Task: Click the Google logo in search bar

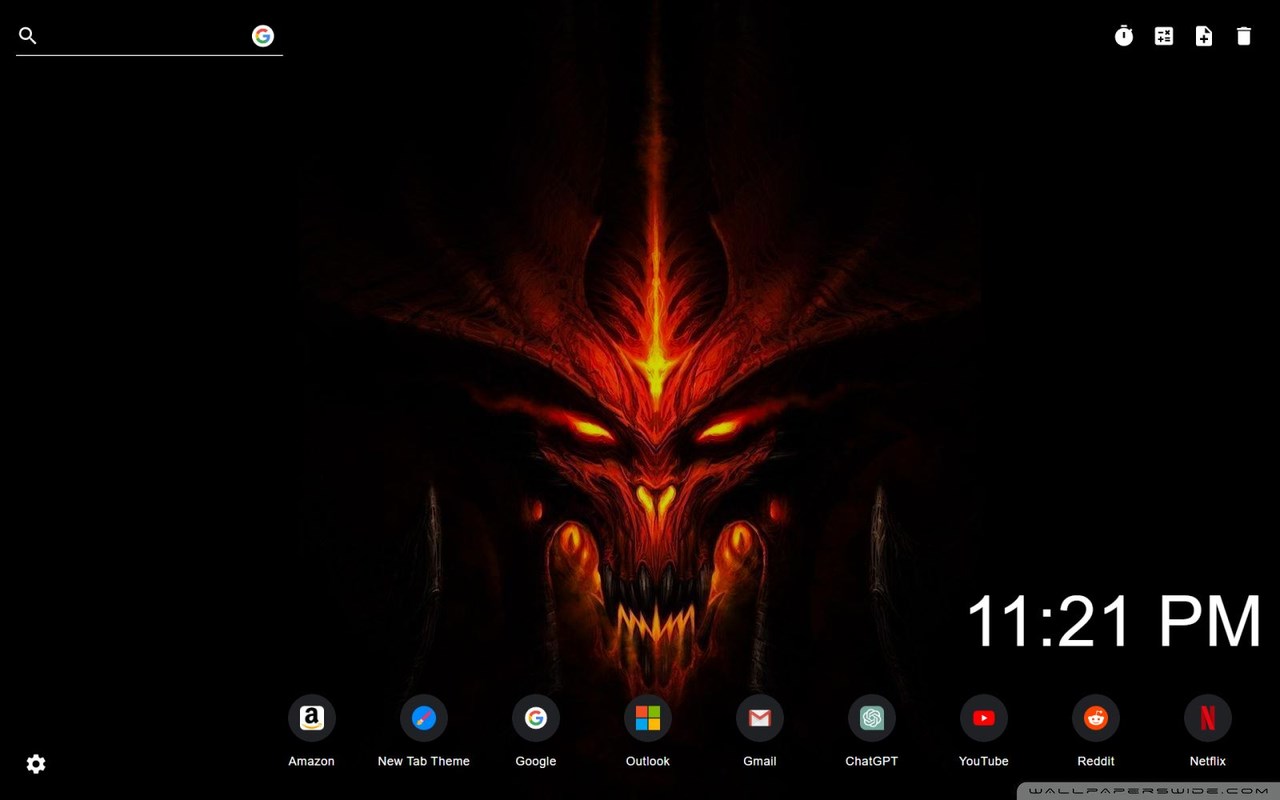Action: click(x=263, y=36)
